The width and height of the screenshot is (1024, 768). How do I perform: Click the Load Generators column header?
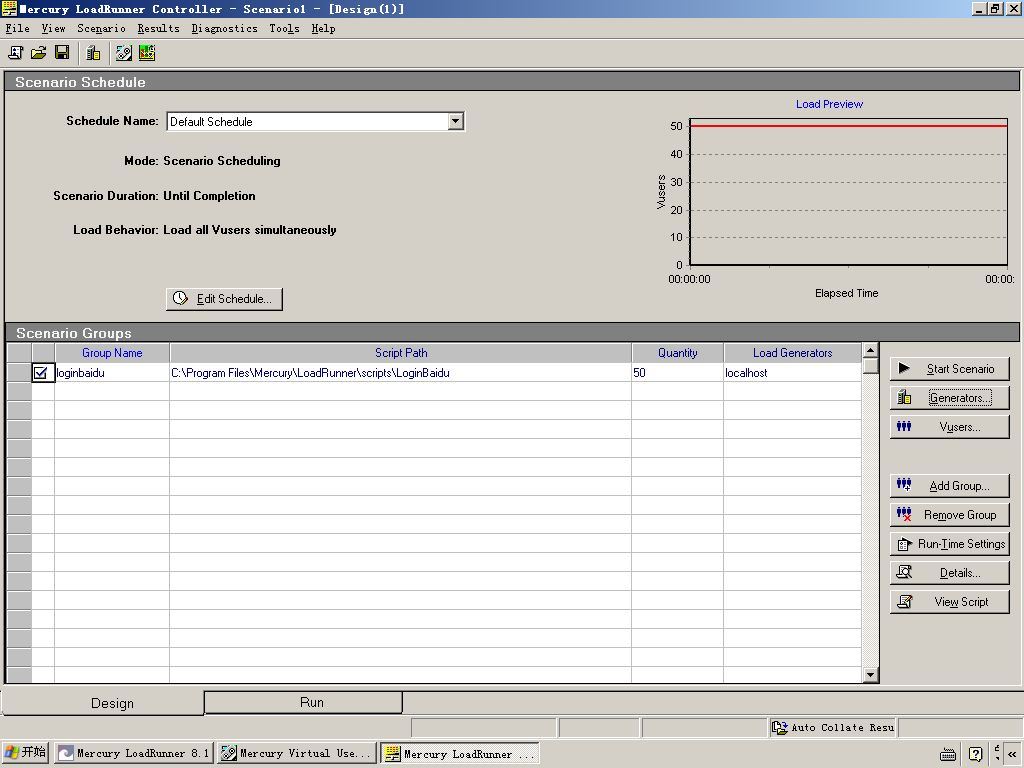pos(793,353)
